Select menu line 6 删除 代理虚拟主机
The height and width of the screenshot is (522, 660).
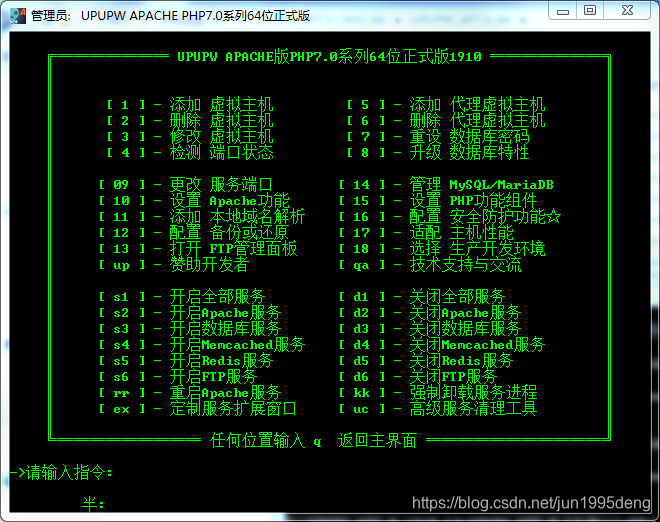446,120
